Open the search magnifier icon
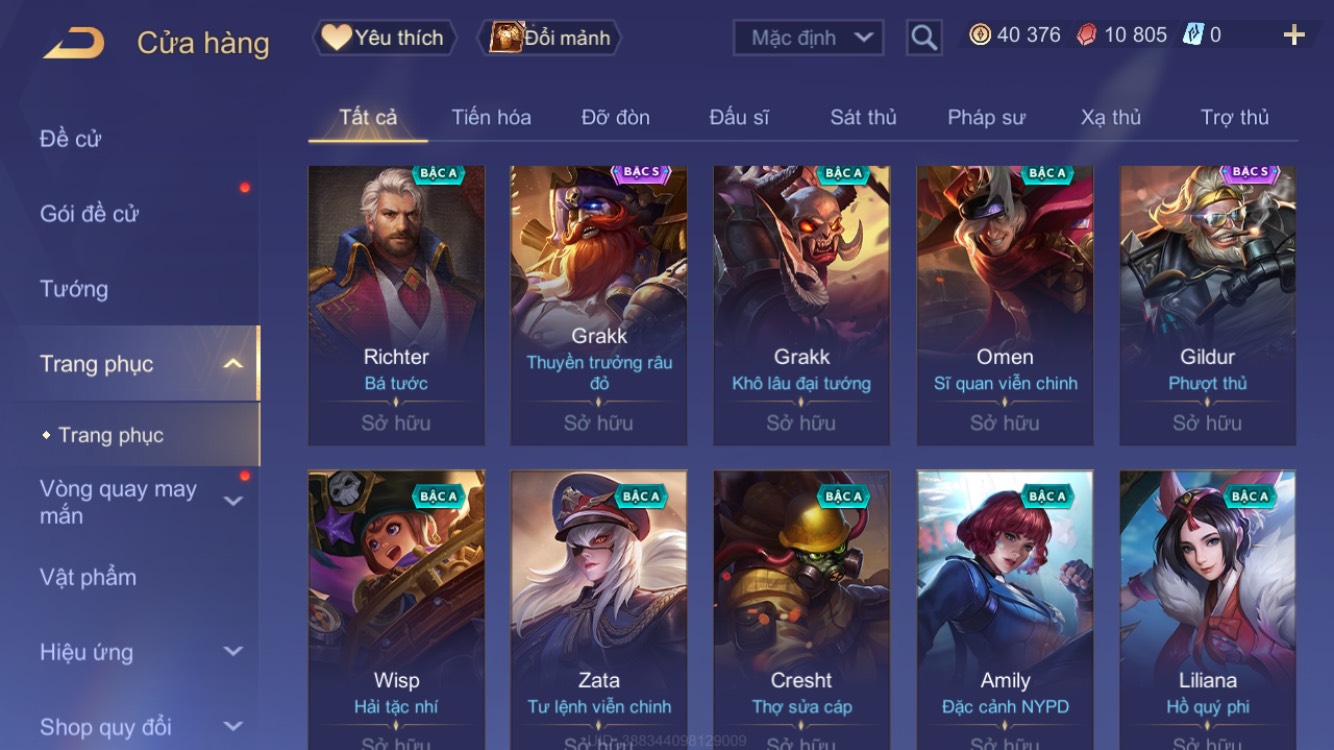1334x750 pixels. click(x=924, y=38)
